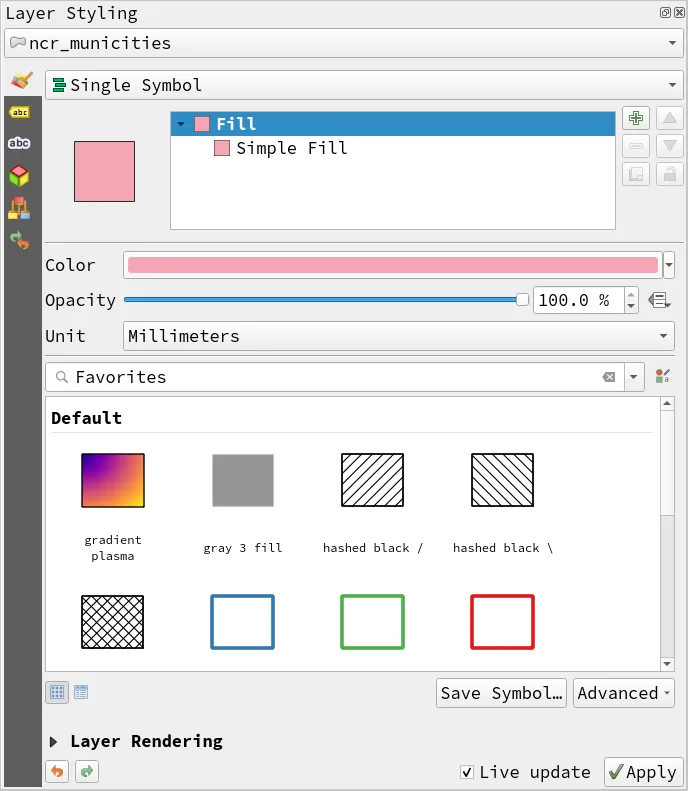
Task: Increase opacity with spinbox up arrow
Action: [x=631, y=295]
